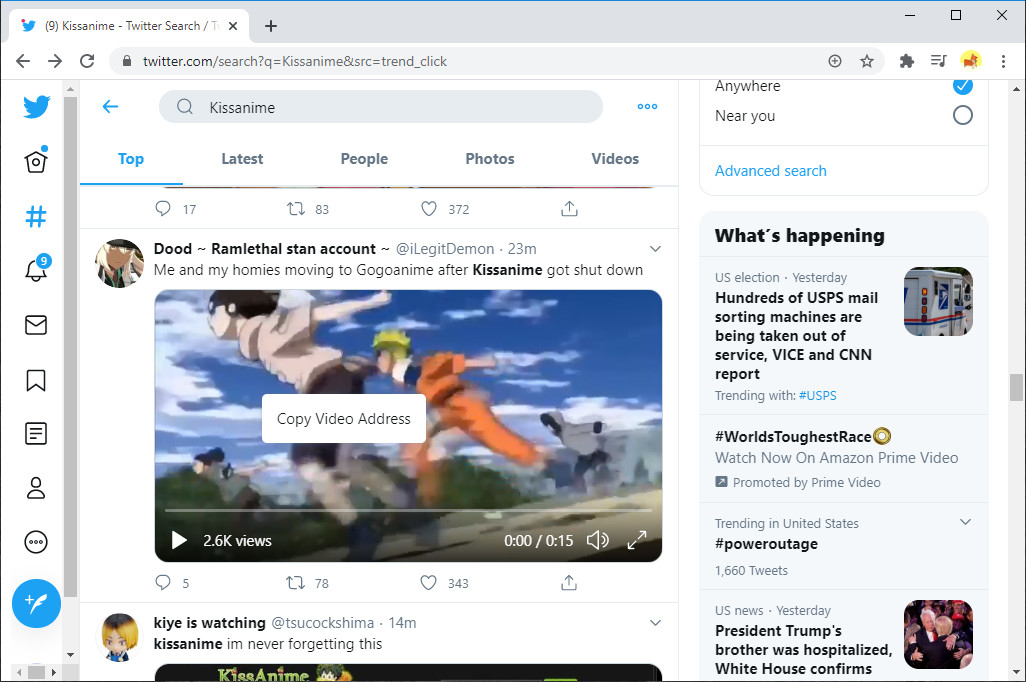Click the Kissanime search input field

(x=380, y=106)
